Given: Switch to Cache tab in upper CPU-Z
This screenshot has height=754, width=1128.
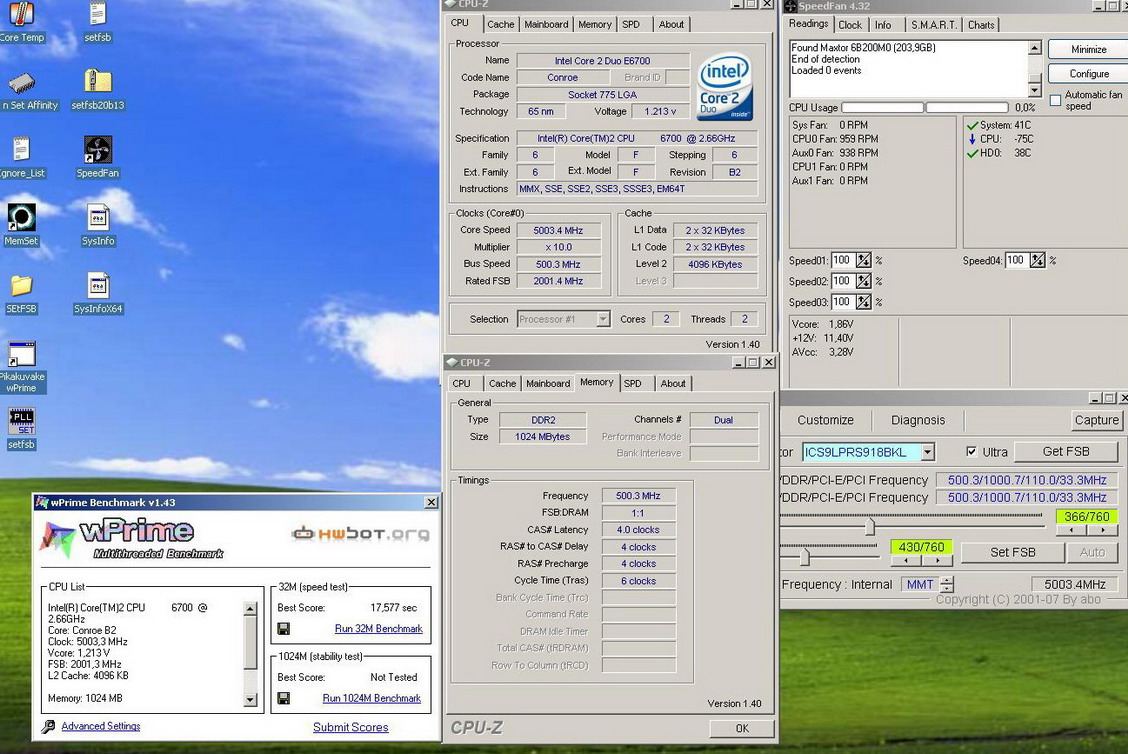Looking at the screenshot, I should pyautogui.click(x=501, y=24).
